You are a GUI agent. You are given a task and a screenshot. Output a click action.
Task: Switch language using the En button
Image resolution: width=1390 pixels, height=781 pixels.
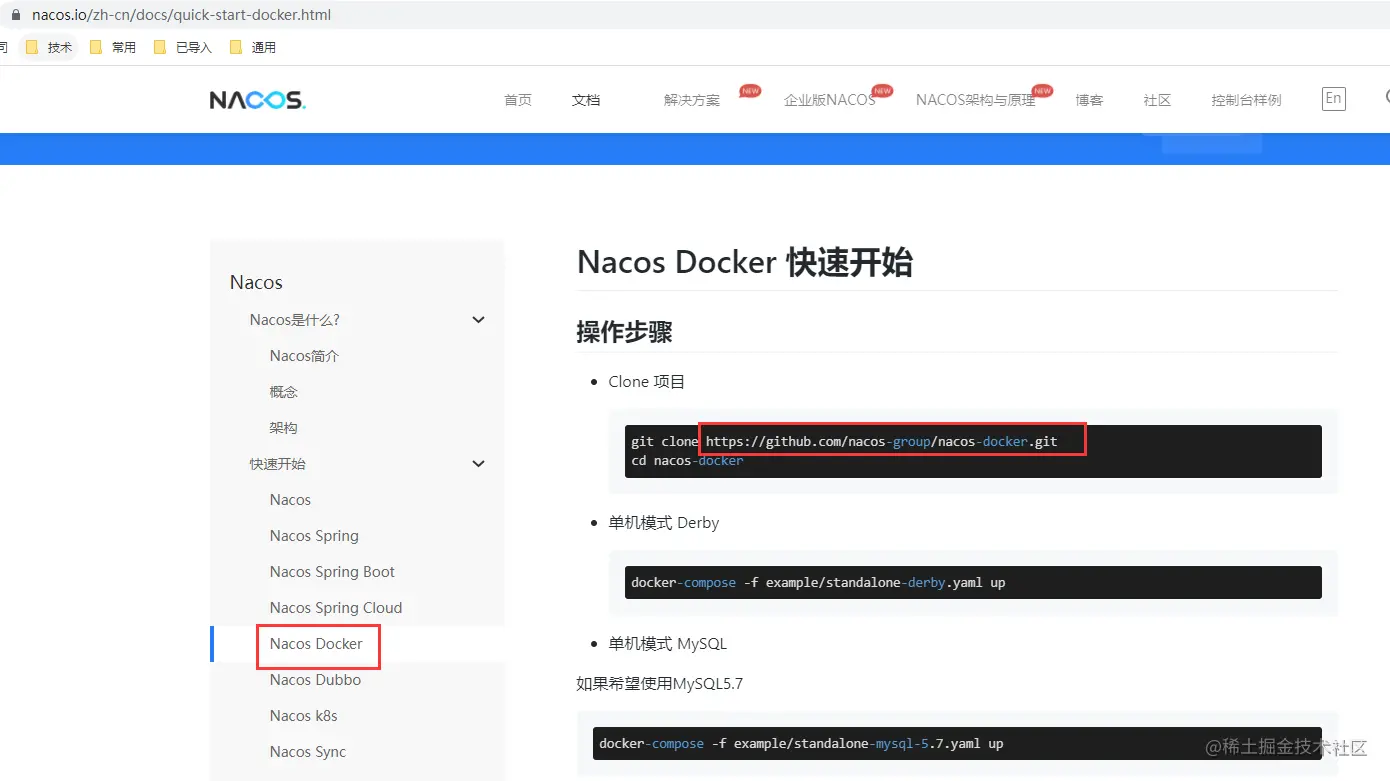tap(1333, 98)
